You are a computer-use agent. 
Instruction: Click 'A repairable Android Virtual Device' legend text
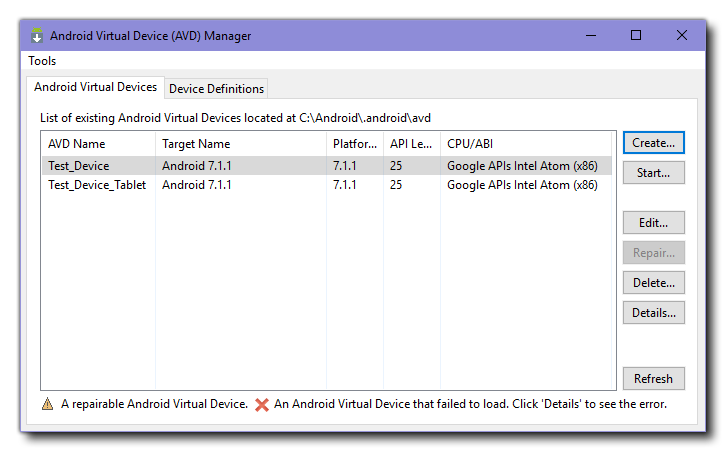point(154,404)
